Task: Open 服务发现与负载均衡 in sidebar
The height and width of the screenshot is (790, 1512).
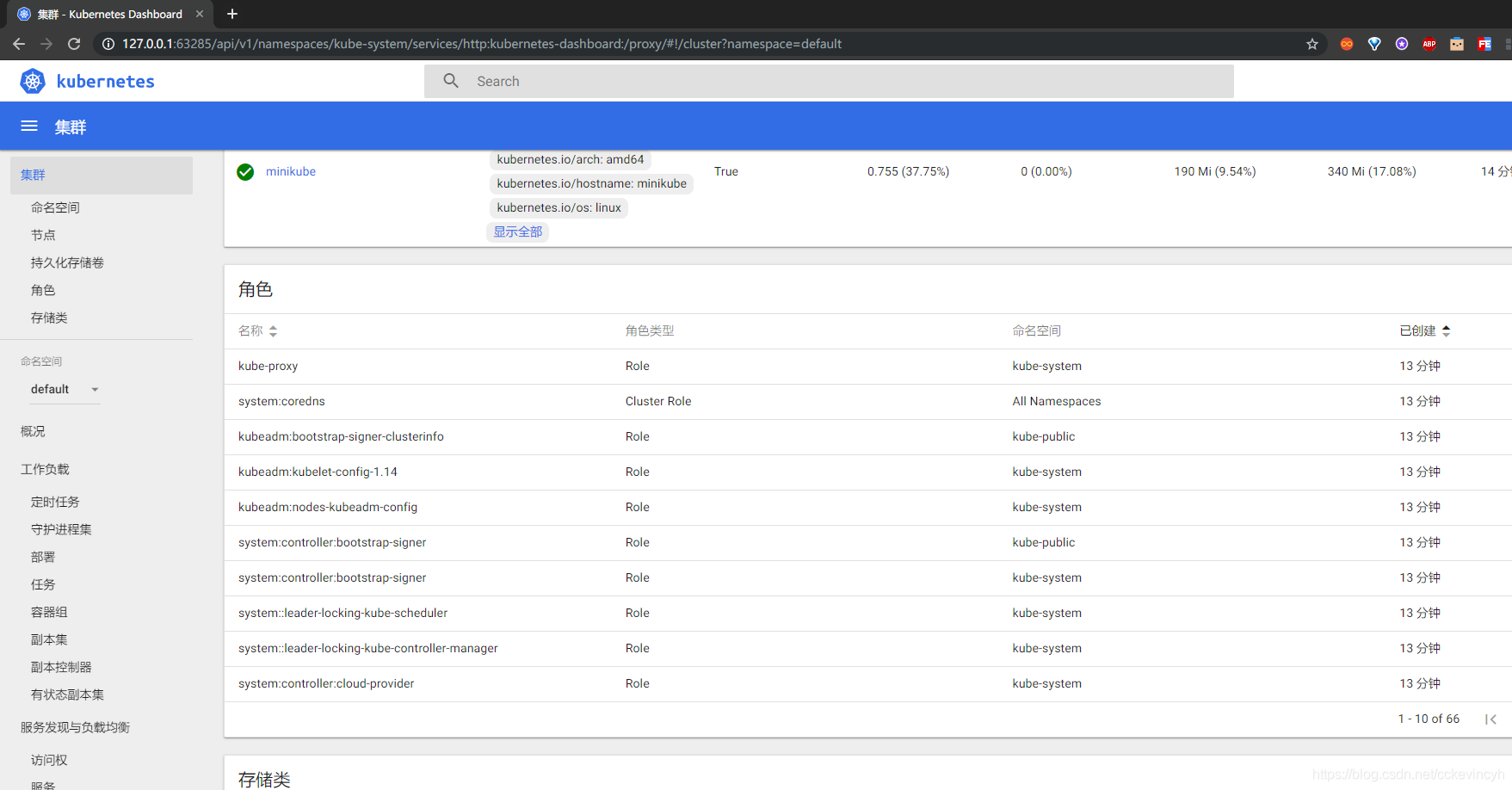Action: coord(75,727)
